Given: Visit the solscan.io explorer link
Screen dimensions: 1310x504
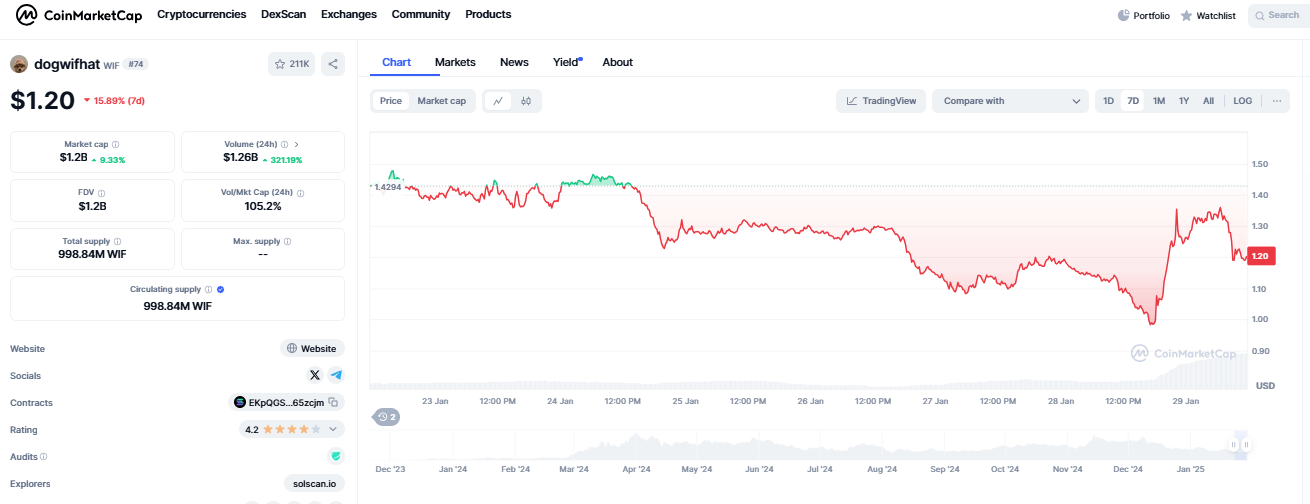Looking at the screenshot, I should point(314,483).
